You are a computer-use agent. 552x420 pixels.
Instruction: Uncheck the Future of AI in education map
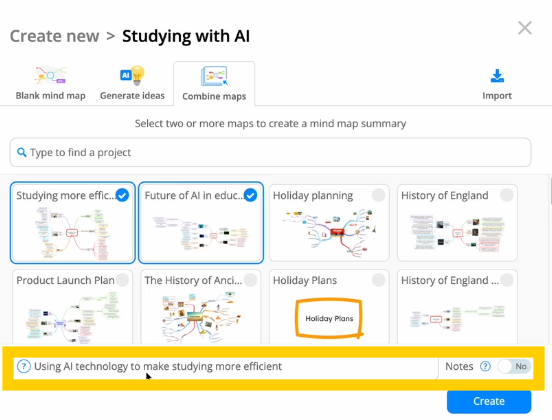click(x=250, y=195)
